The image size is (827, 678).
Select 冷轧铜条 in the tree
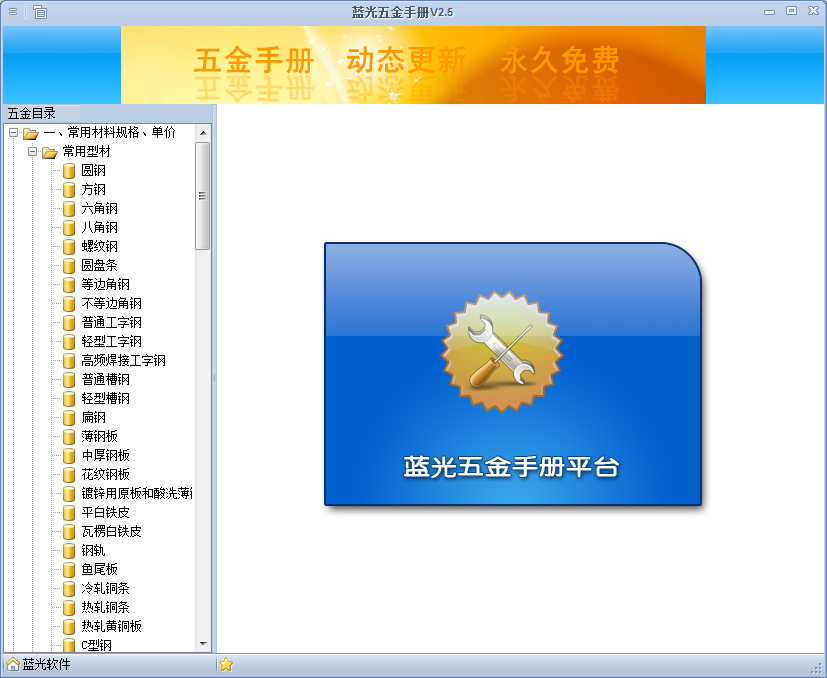pyautogui.click(x=105, y=588)
